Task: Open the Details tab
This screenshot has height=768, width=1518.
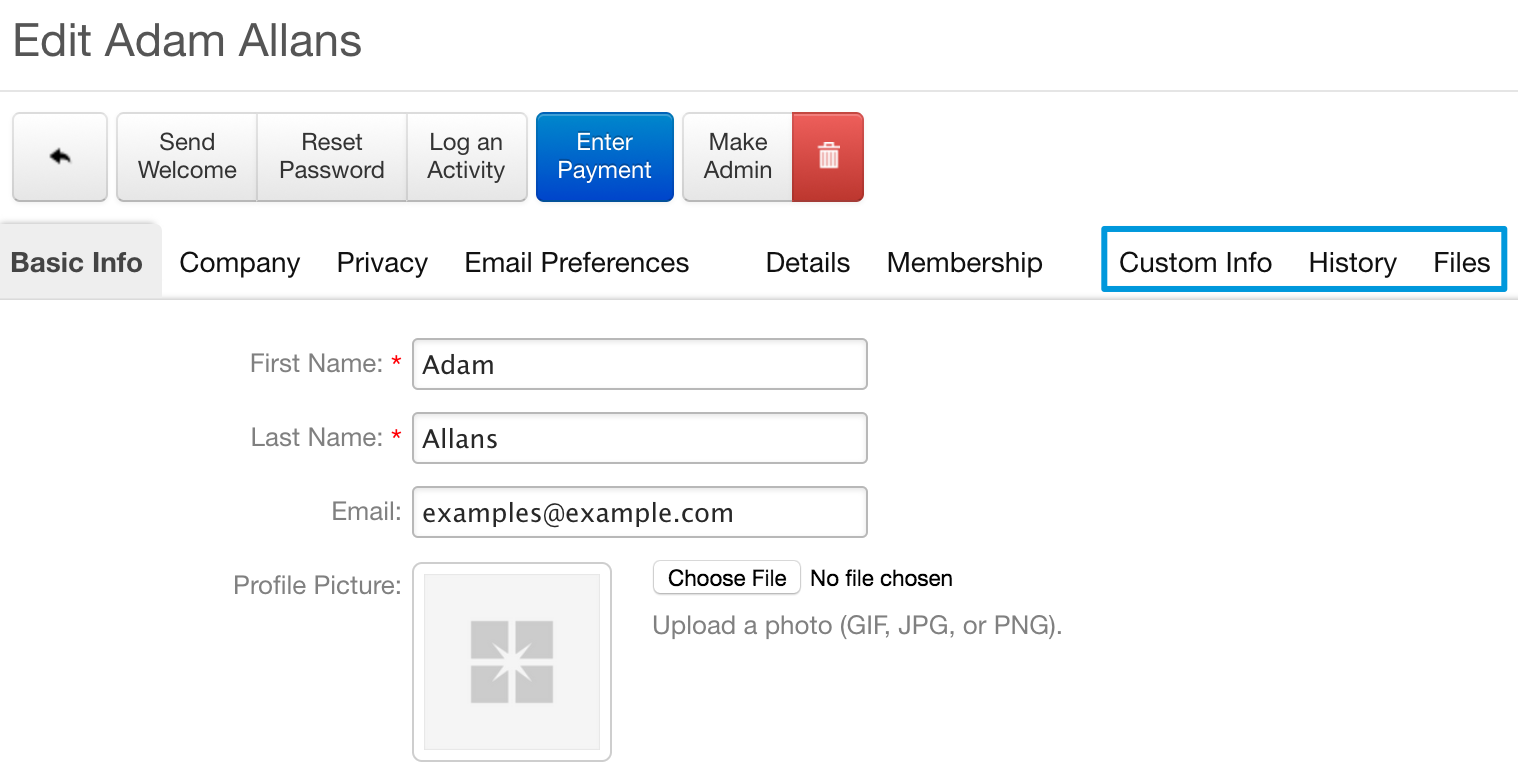Action: pyautogui.click(x=808, y=263)
